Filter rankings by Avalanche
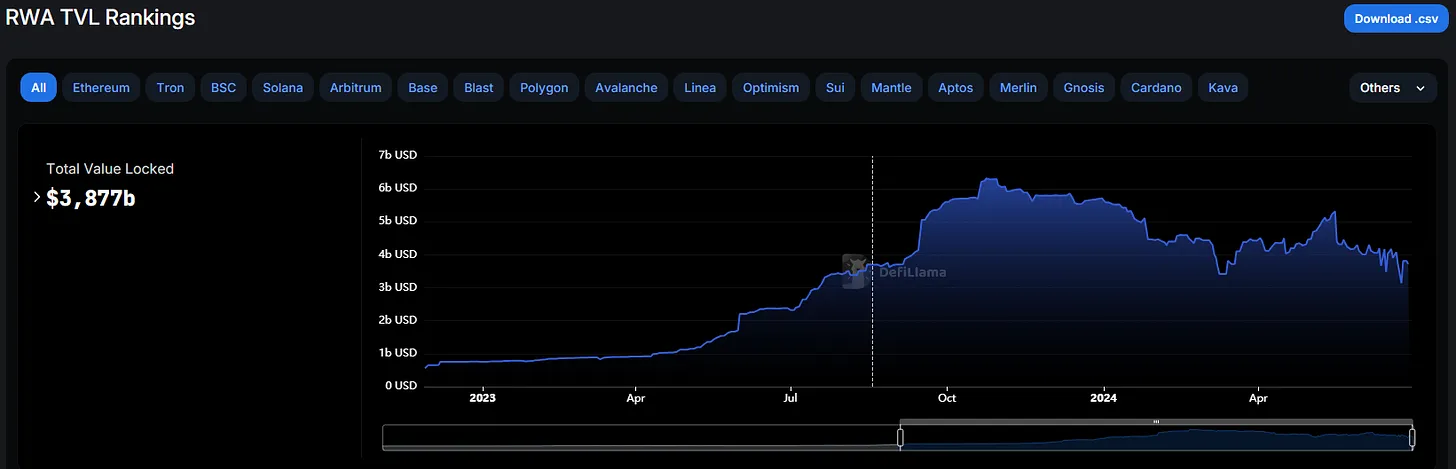Screen dimensions: 1456x469 pyautogui.click(x=626, y=88)
